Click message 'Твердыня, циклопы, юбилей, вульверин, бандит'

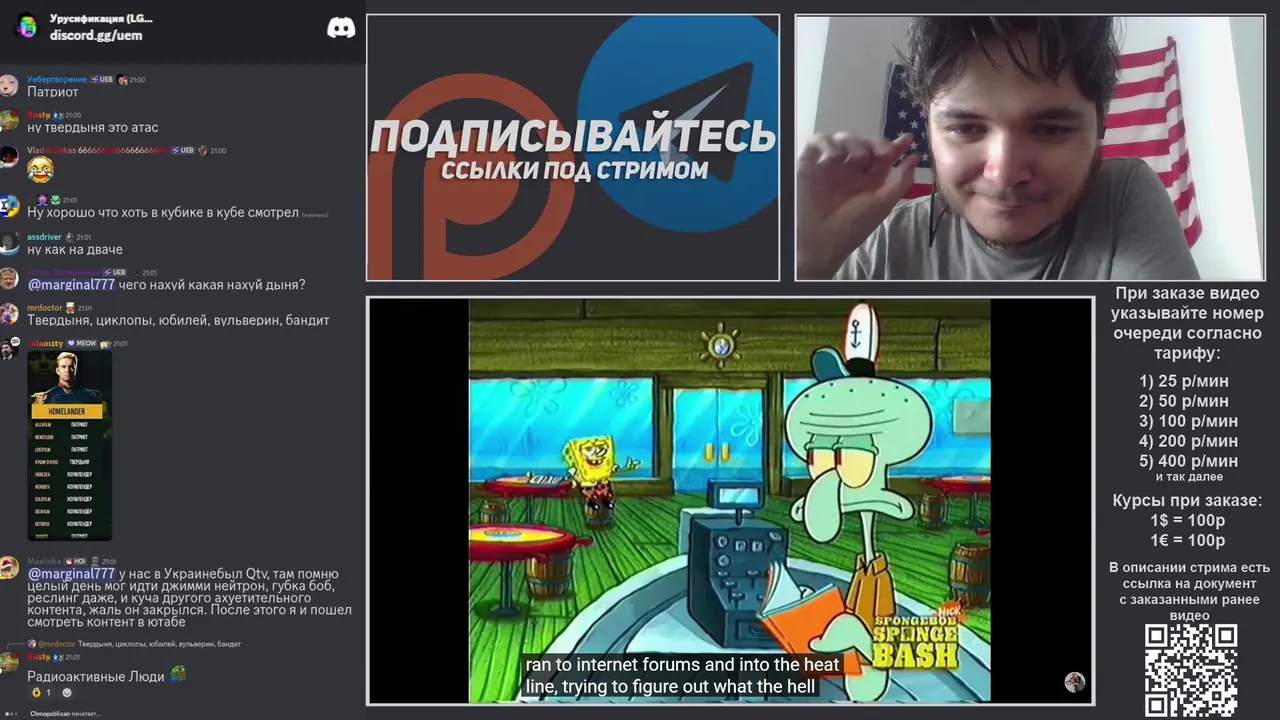178,321
